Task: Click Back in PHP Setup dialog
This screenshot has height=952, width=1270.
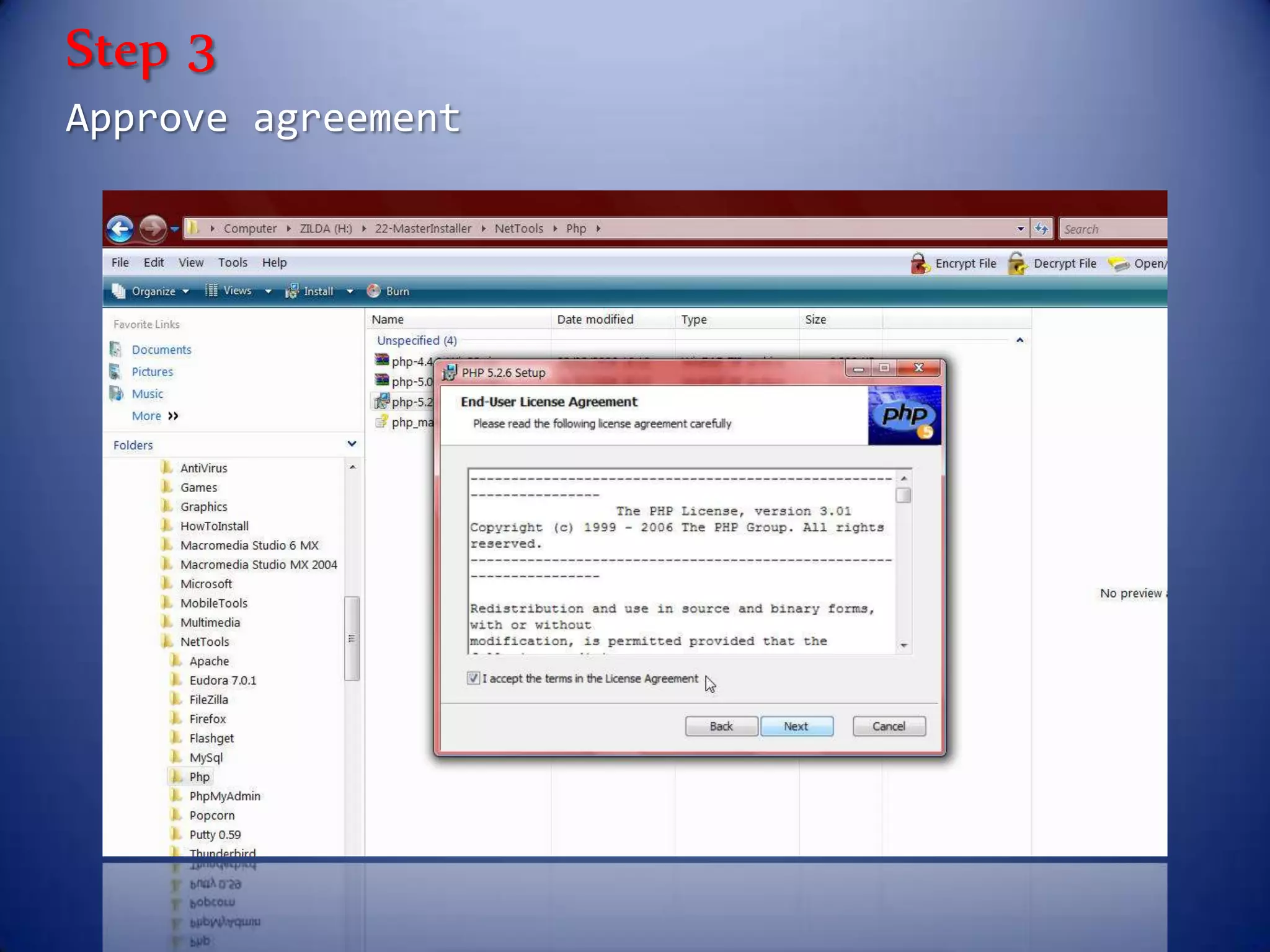Action: click(721, 726)
